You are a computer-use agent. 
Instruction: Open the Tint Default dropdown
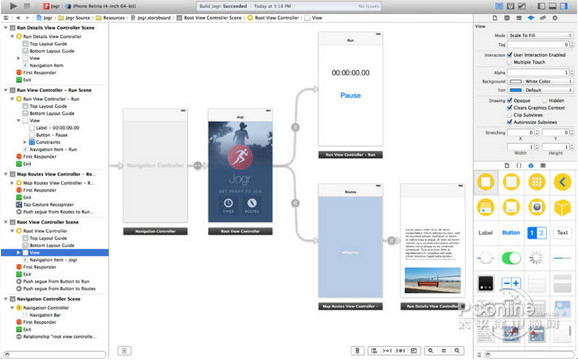[548, 90]
